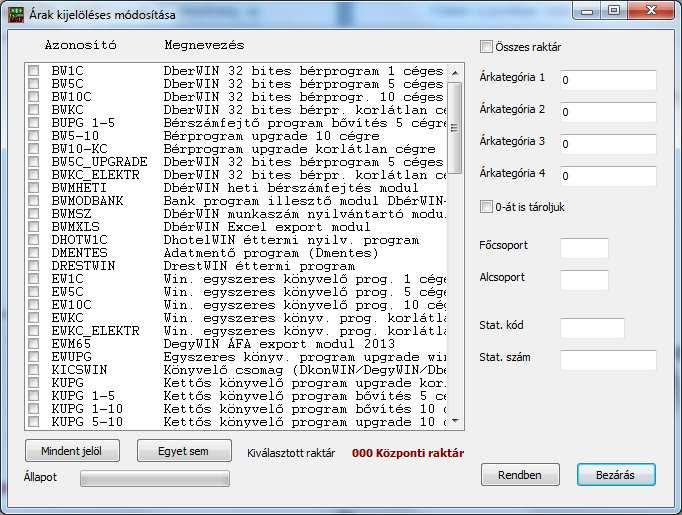Maximize the dialog window
This screenshot has height=515, width=682.
[614, 10]
